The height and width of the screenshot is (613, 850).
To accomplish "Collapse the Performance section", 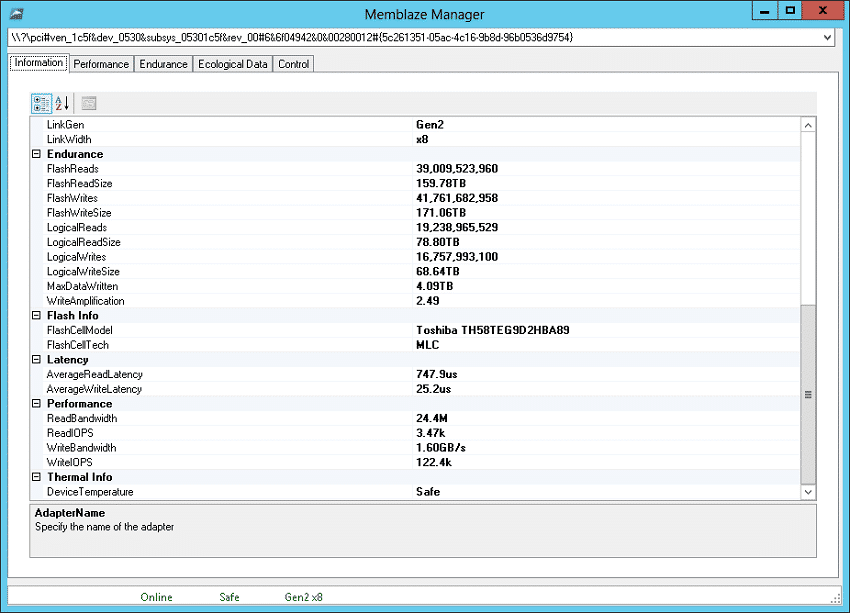I will [x=36, y=403].
